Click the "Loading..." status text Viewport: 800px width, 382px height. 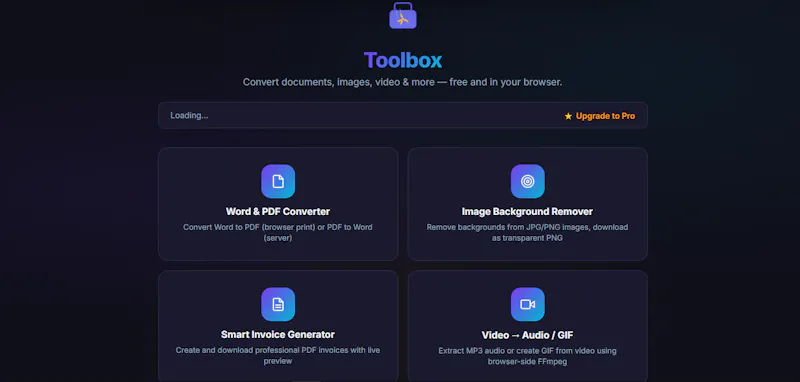click(189, 115)
